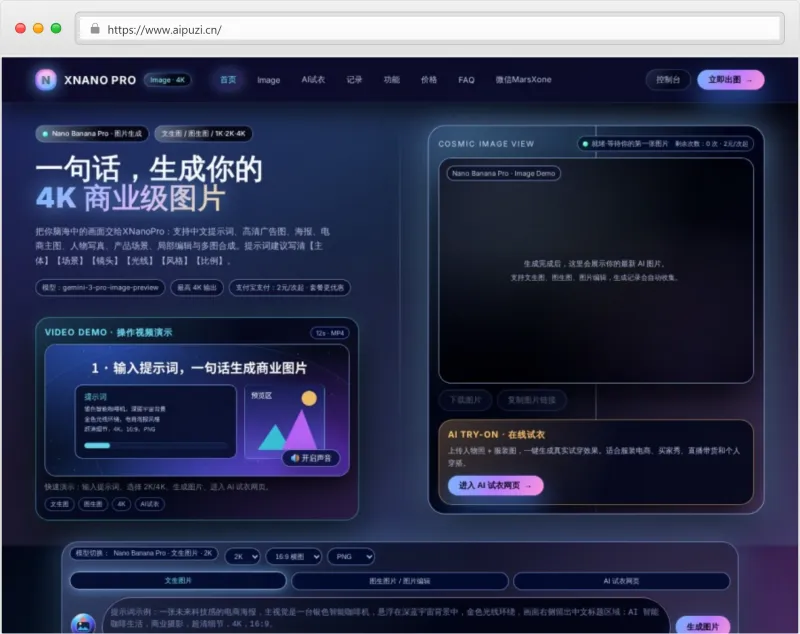800x634 pixels.
Task: Click the 立即出图 button
Action: [731, 80]
